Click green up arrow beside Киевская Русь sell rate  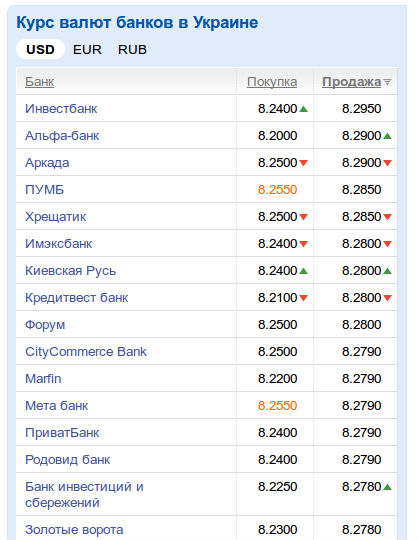point(387,271)
